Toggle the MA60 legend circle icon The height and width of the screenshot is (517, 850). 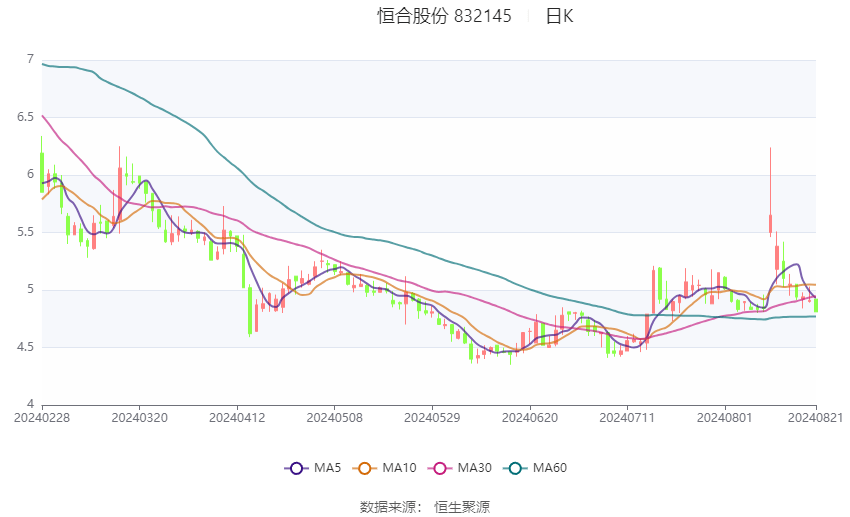pos(515,468)
